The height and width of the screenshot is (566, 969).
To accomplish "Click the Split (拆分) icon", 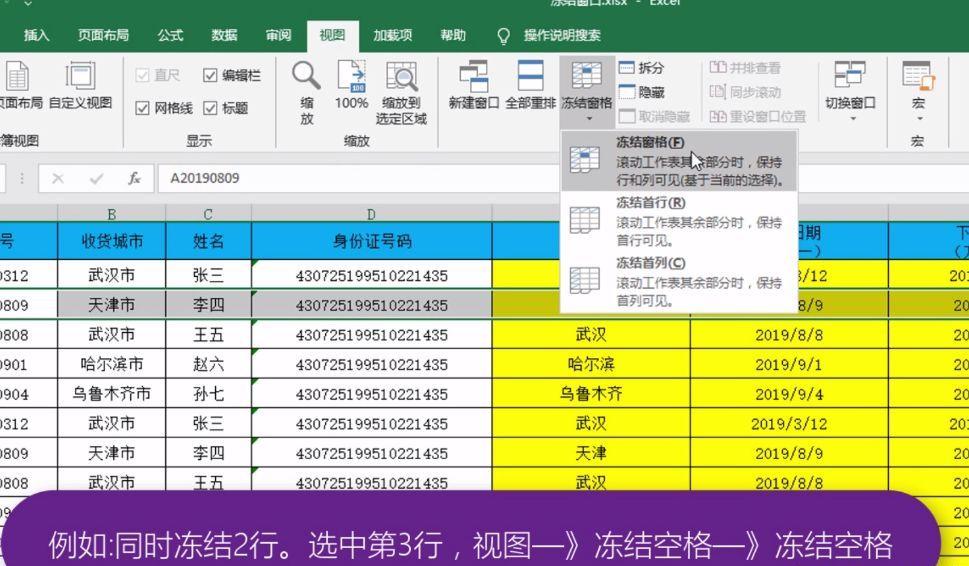I will click(627, 67).
